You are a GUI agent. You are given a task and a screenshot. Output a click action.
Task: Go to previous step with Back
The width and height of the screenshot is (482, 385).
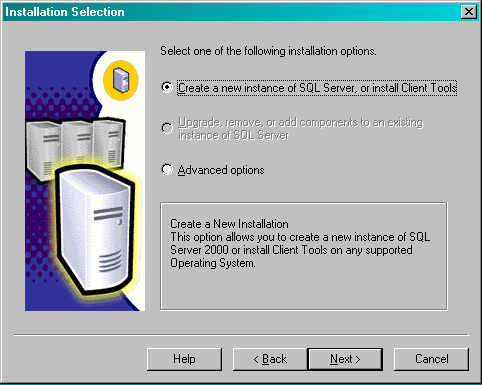coord(270,359)
